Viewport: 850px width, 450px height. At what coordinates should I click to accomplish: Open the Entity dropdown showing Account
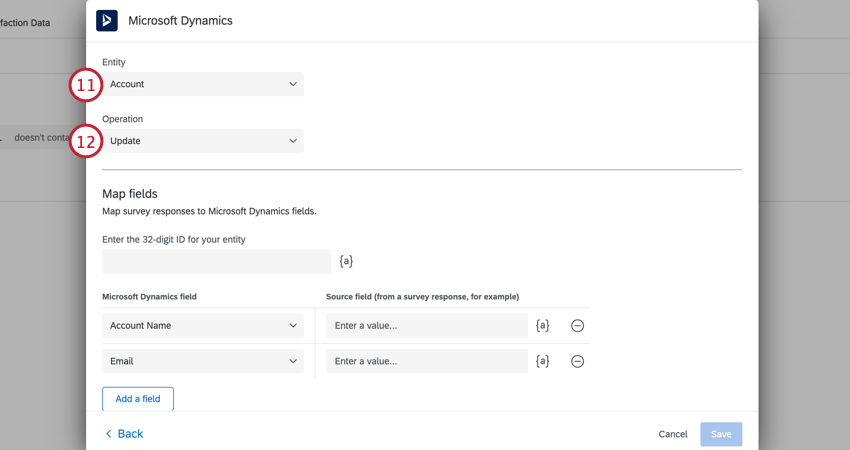pos(203,84)
